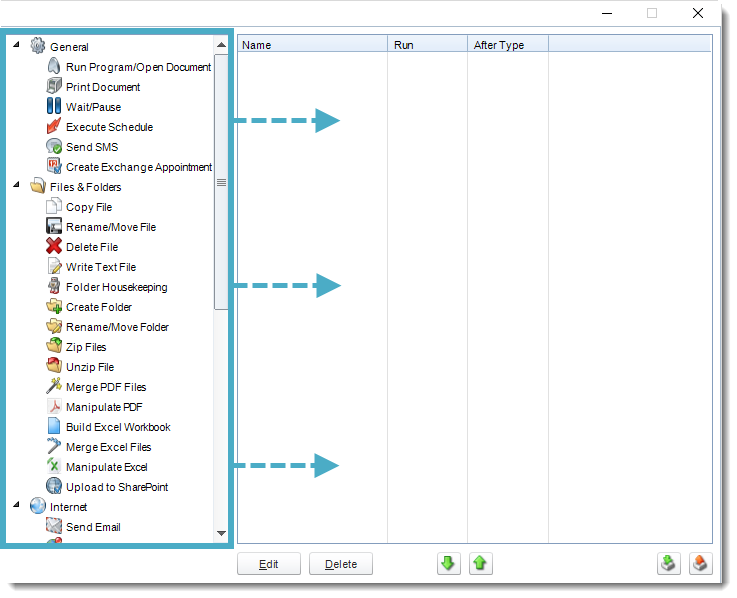Image resolution: width=737 pixels, height=598 pixels.
Task: Click the tree scrollbar thumb
Action: tap(221, 182)
